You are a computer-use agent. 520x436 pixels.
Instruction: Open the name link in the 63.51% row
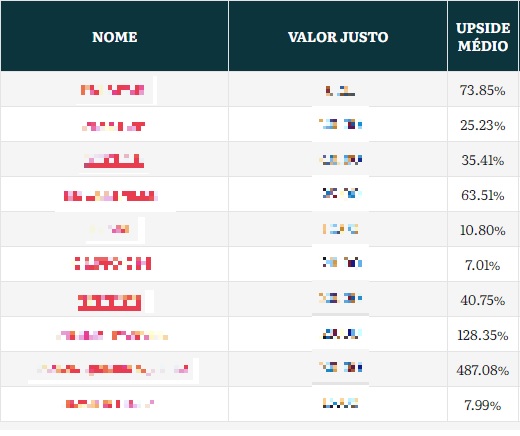coord(110,196)
